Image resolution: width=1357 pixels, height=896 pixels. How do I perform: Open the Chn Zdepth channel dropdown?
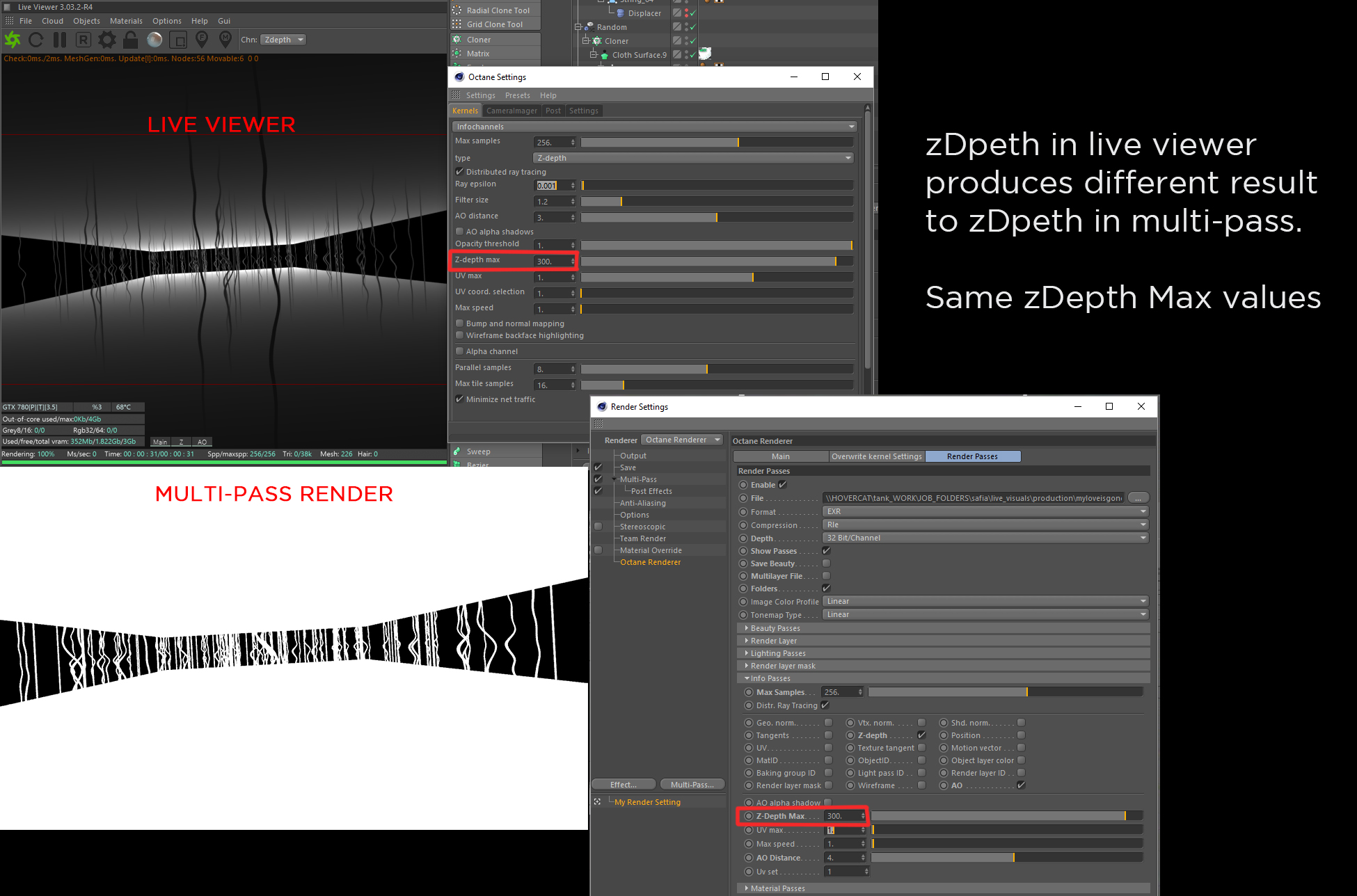tap(283, 40)
